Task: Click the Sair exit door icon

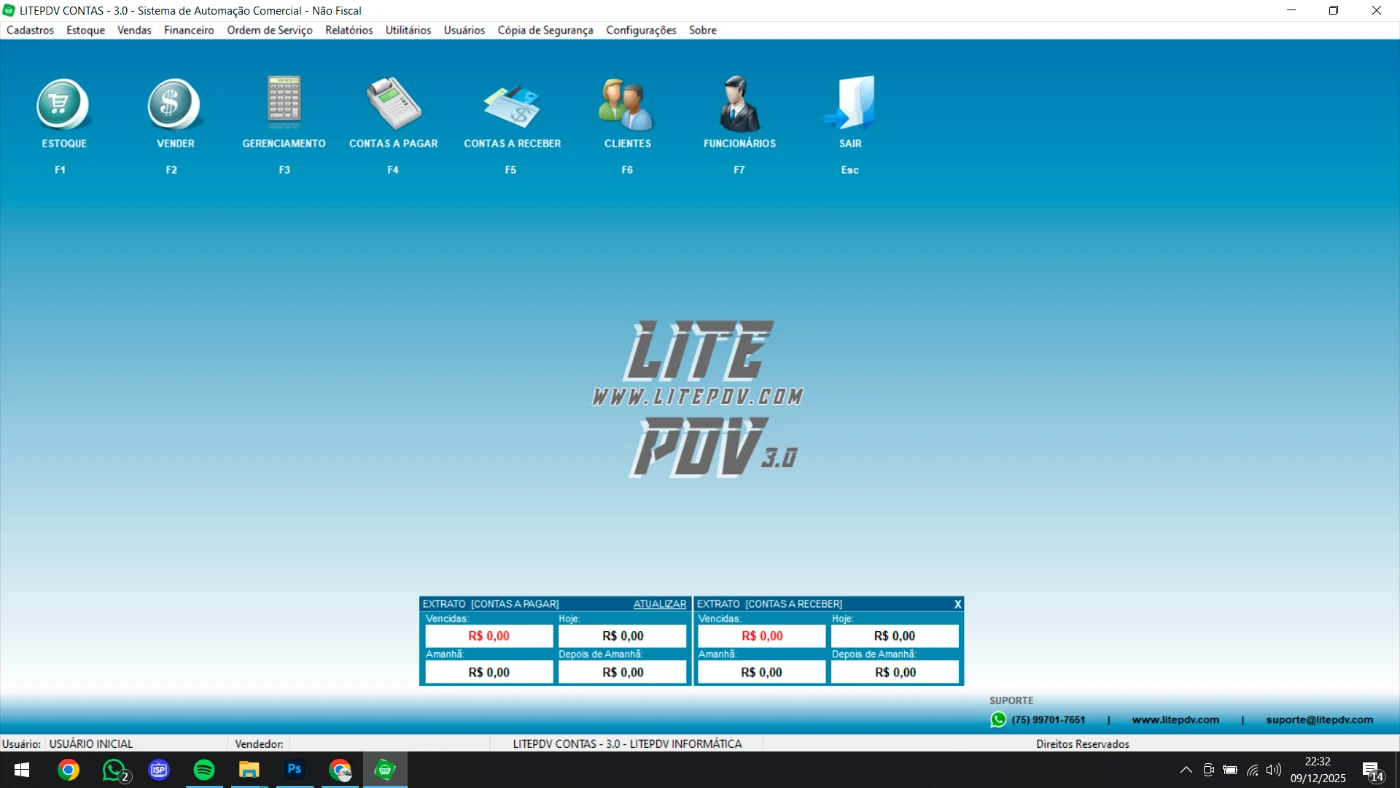Action: tap(850, 104)
